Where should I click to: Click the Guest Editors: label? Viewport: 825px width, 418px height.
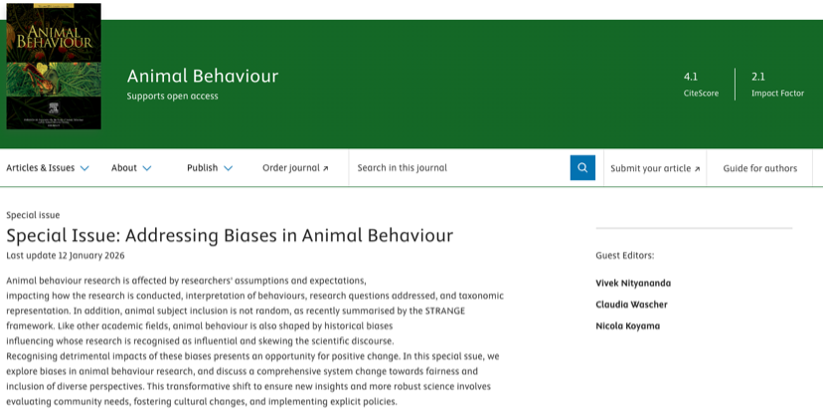point(625,255)
